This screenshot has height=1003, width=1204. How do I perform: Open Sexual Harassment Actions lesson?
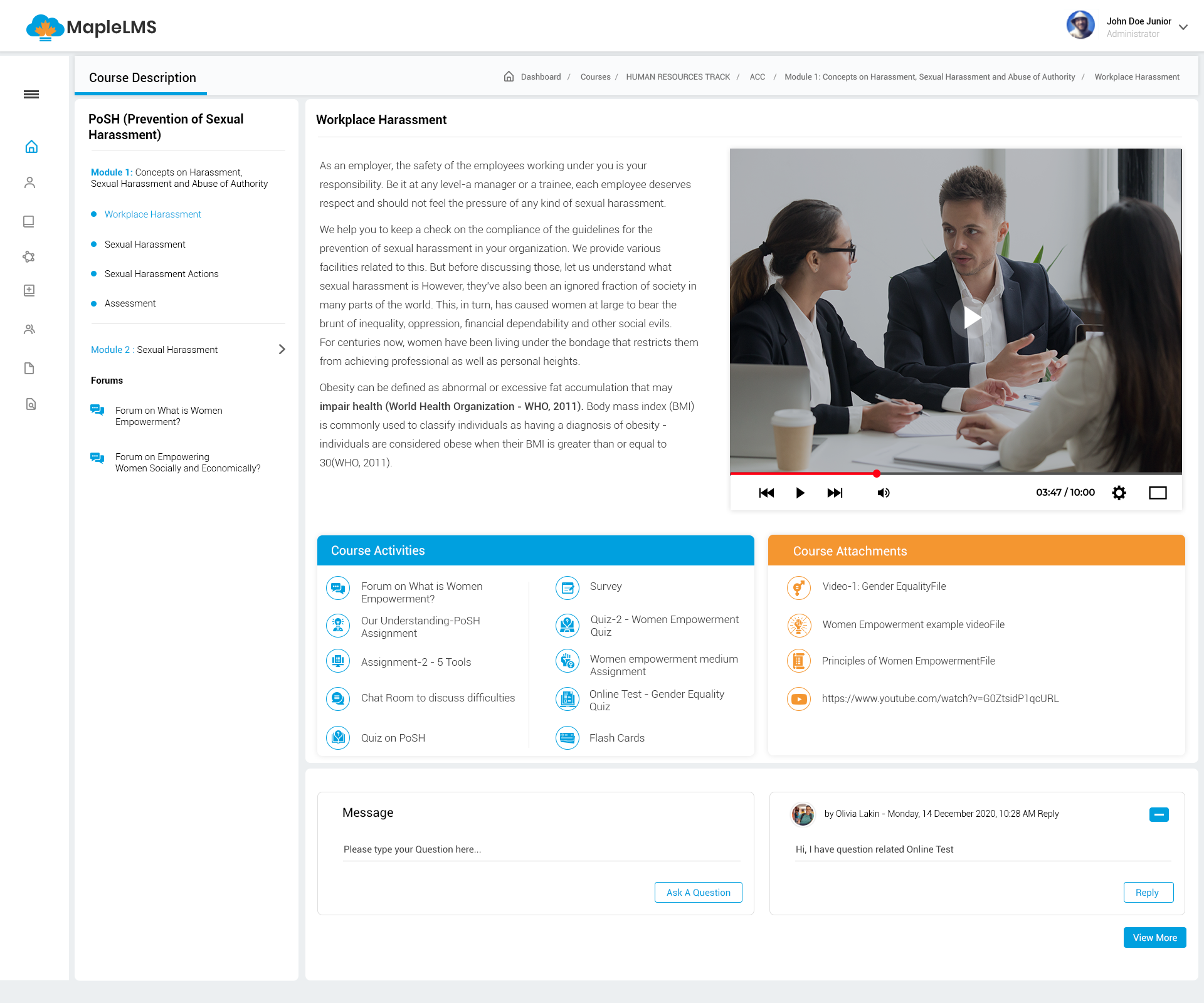[x=161, y=274]
